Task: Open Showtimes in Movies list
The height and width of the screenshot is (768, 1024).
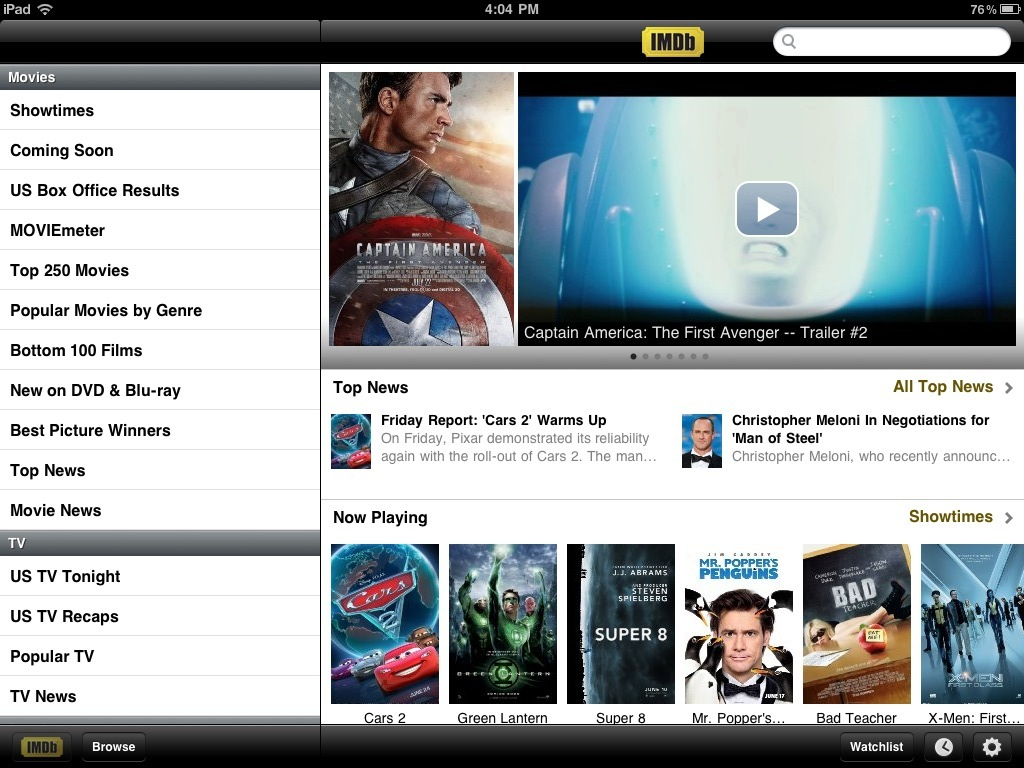Action: click(x=160, y=110)
